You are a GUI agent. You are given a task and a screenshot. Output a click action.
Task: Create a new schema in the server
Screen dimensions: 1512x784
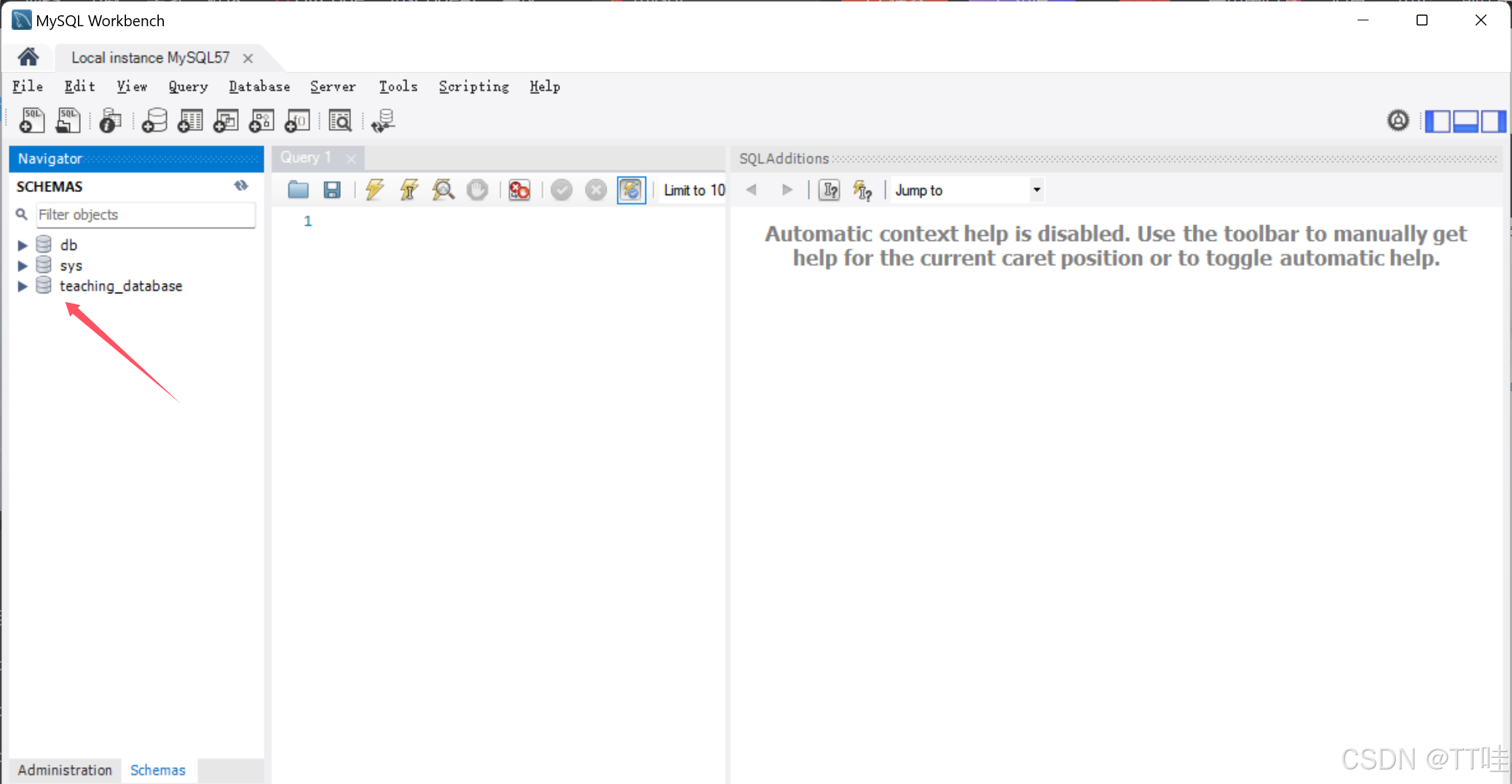click(154, 120)
